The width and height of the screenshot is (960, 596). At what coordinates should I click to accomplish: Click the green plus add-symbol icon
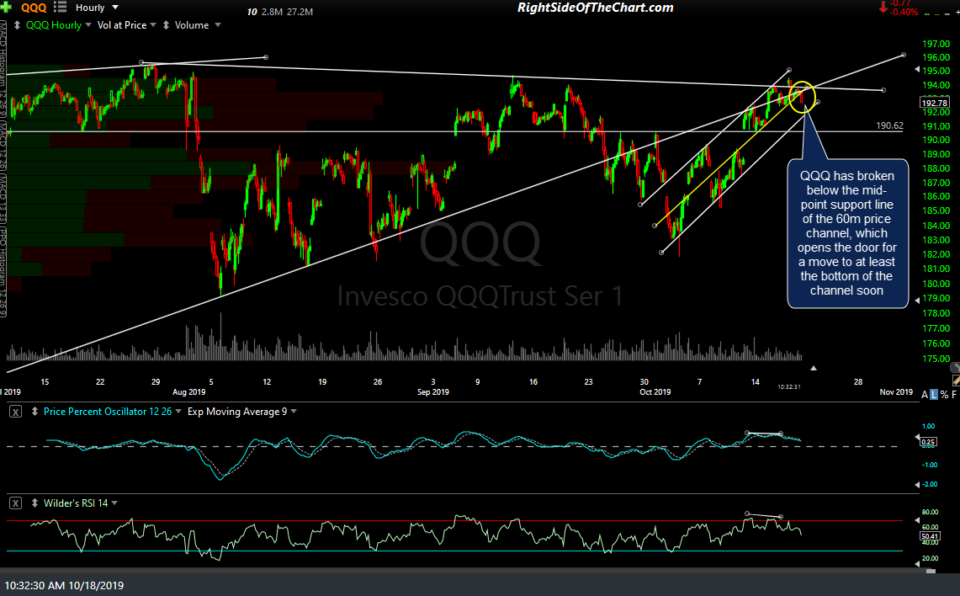pyautogui.click(x=6, y=7)
